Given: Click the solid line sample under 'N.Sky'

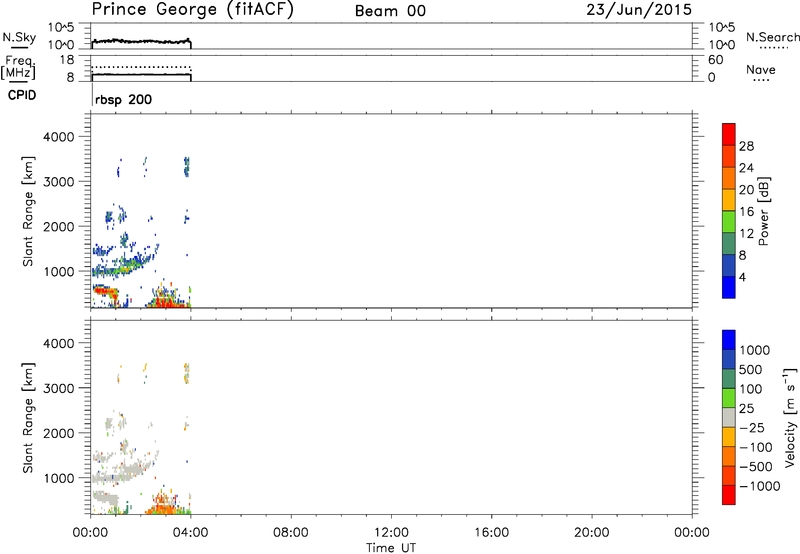Looking at the screenshot, I should click(19, 48).
